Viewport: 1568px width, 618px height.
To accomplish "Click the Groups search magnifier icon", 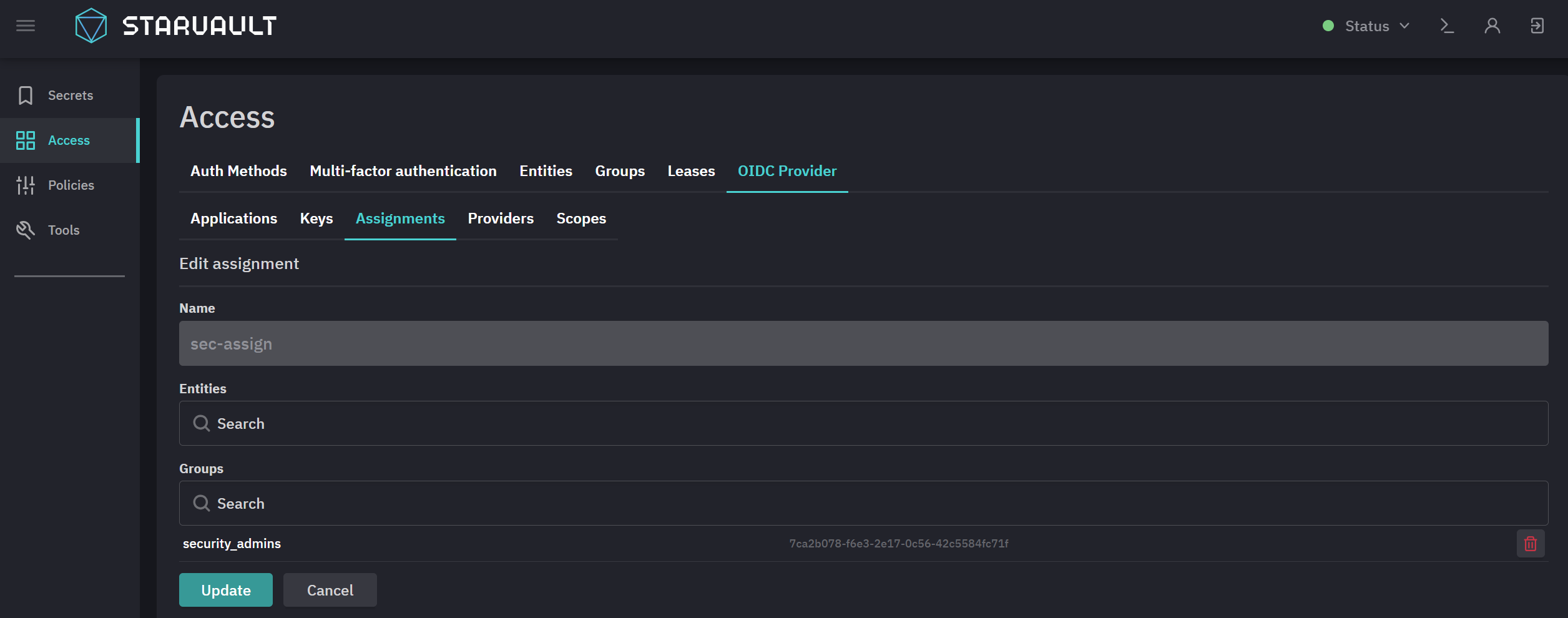I will (201, 503).
